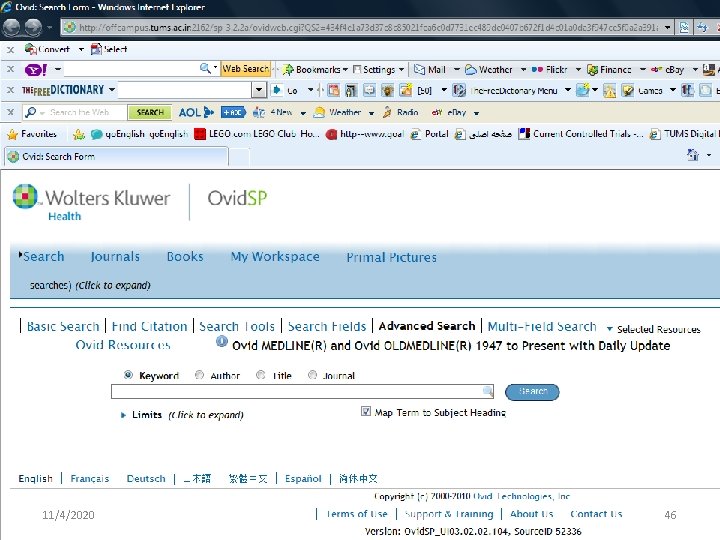Open the Books tab
The width and height of the screenshot is (720, 540).
pos(185,256)
